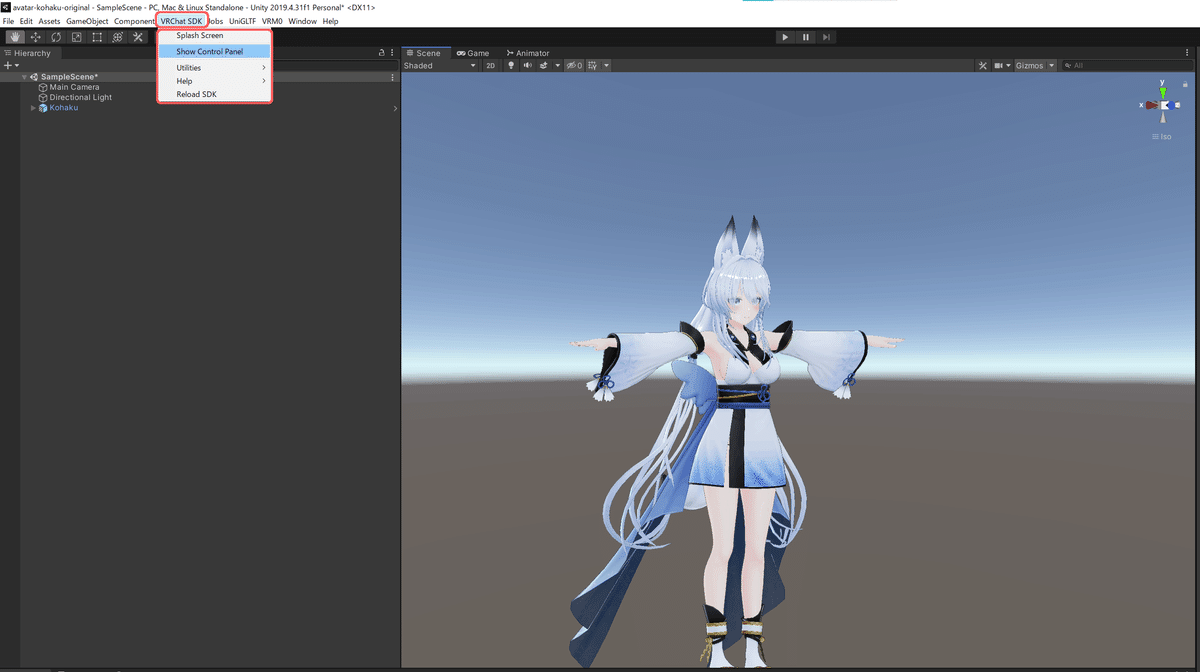Open Shaded draw mode dropdown
This screenshot has width=1200, height=672.
point(440,65)
